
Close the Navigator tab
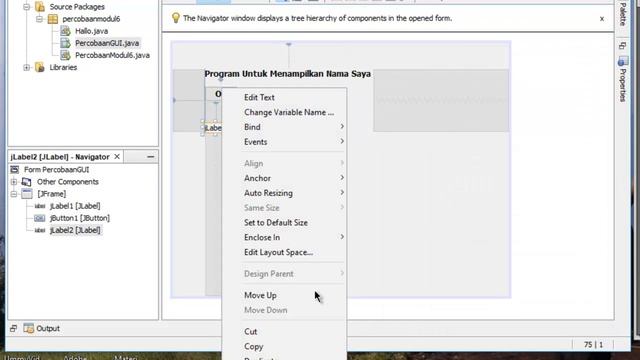117,157
